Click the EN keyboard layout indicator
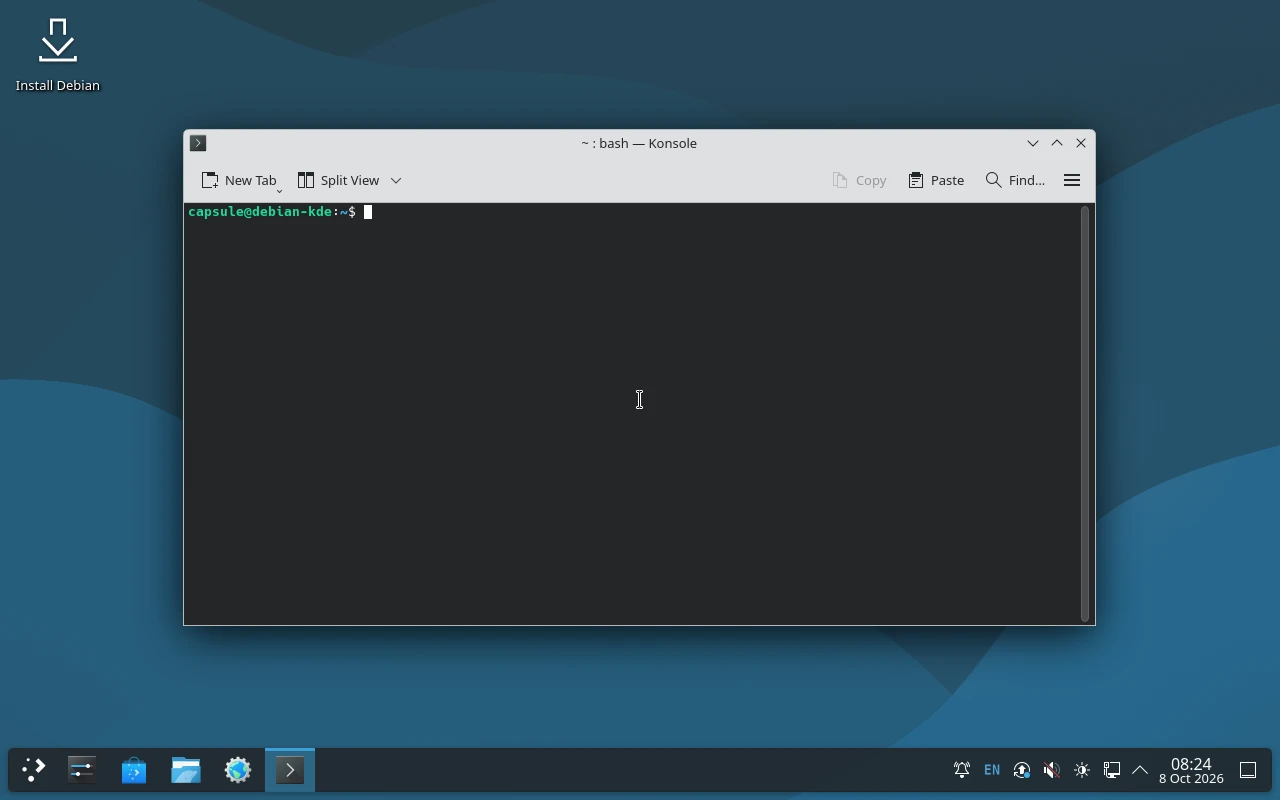 [x=992, y=770]
